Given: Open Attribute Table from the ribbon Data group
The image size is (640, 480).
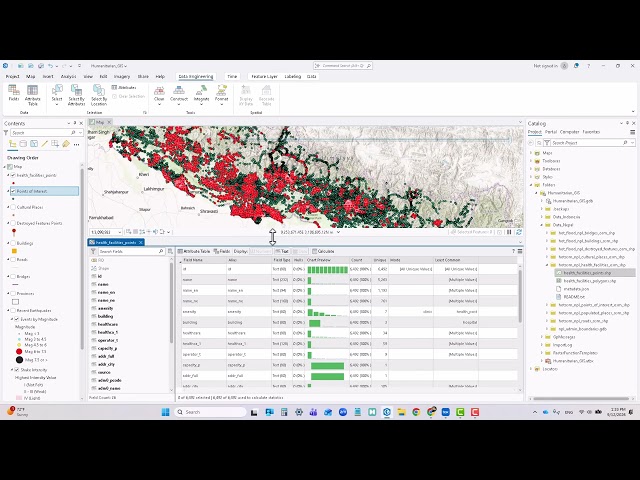Looking at the screenshot, I should pyautogui.click(x=33, y=95).
